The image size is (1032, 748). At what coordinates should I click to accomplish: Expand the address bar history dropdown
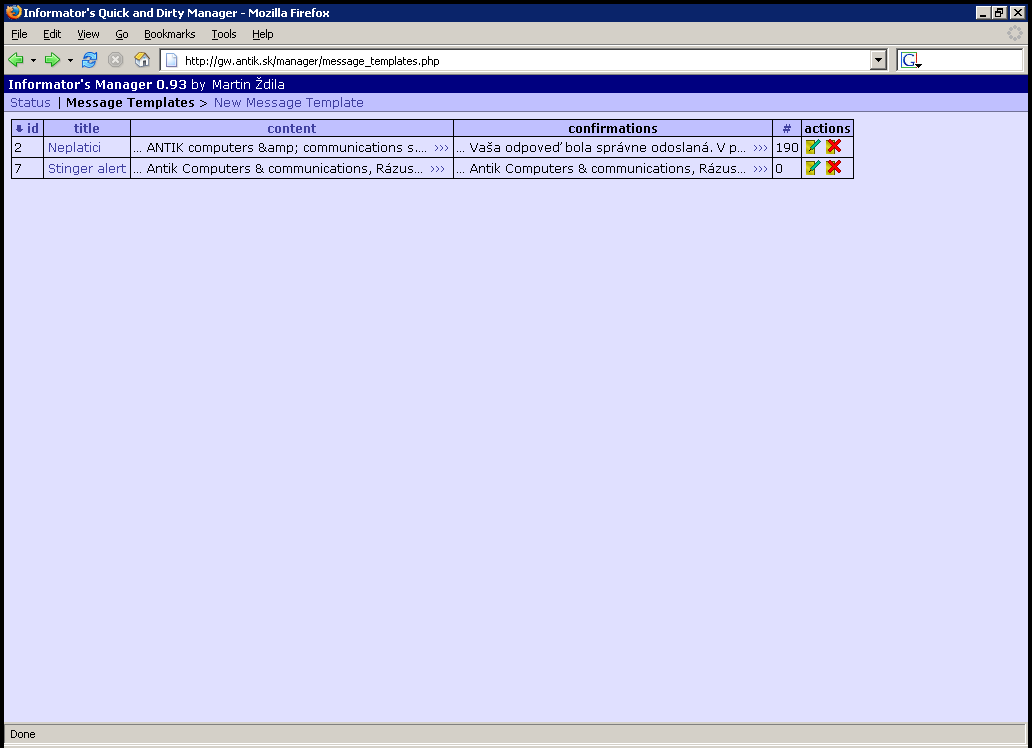[x=878, y=61]
